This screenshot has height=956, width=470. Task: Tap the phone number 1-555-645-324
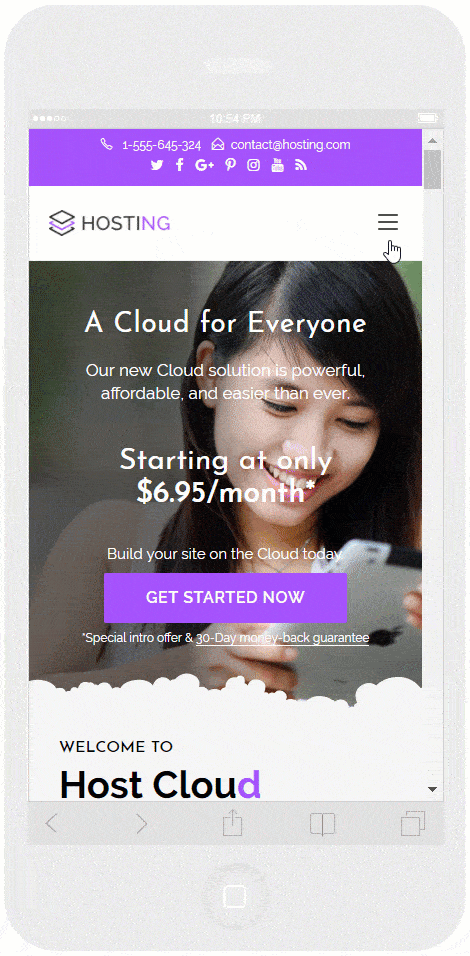click(x=162, y=145)
